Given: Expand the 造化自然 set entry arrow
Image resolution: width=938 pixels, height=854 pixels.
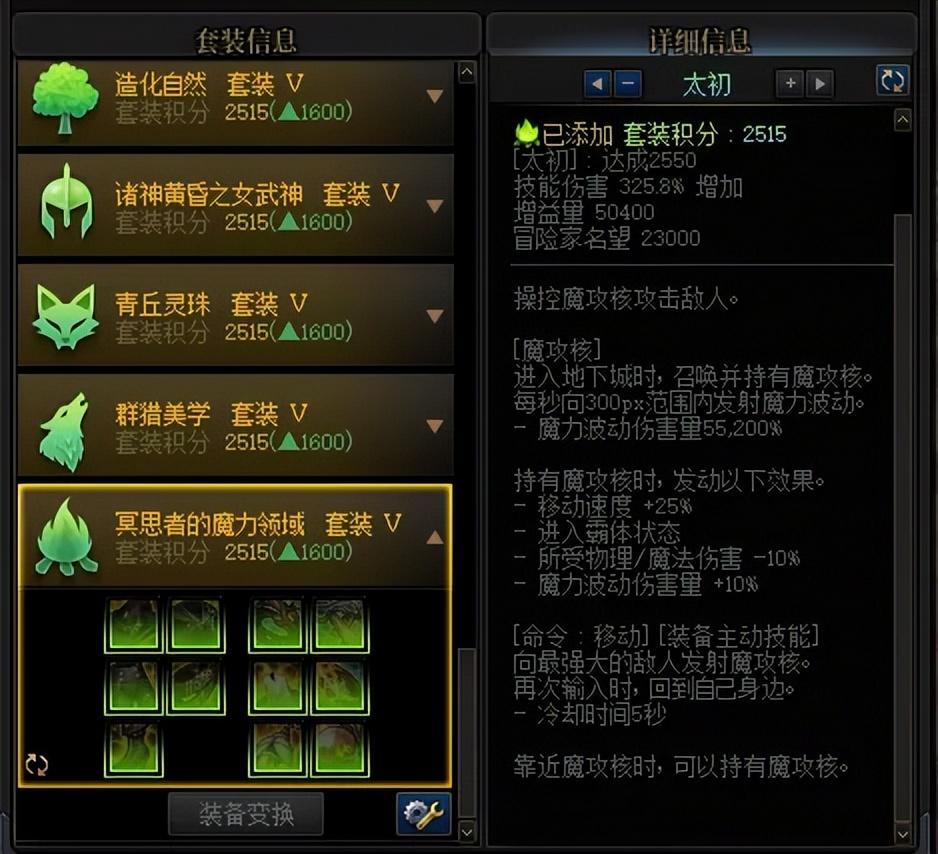Looking at the screenshot, I should click(x=435, y=96).
